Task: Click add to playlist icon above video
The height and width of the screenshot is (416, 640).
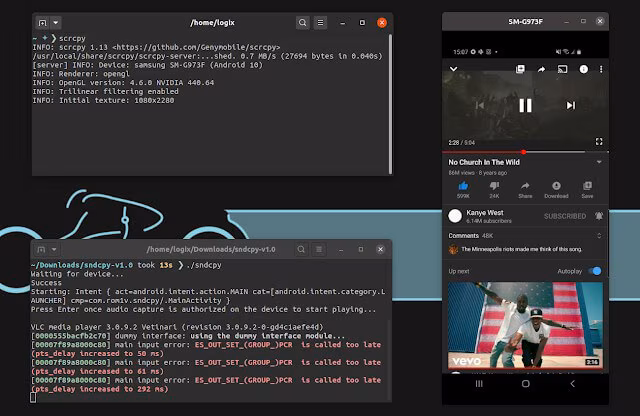Action: pos(520,69)
